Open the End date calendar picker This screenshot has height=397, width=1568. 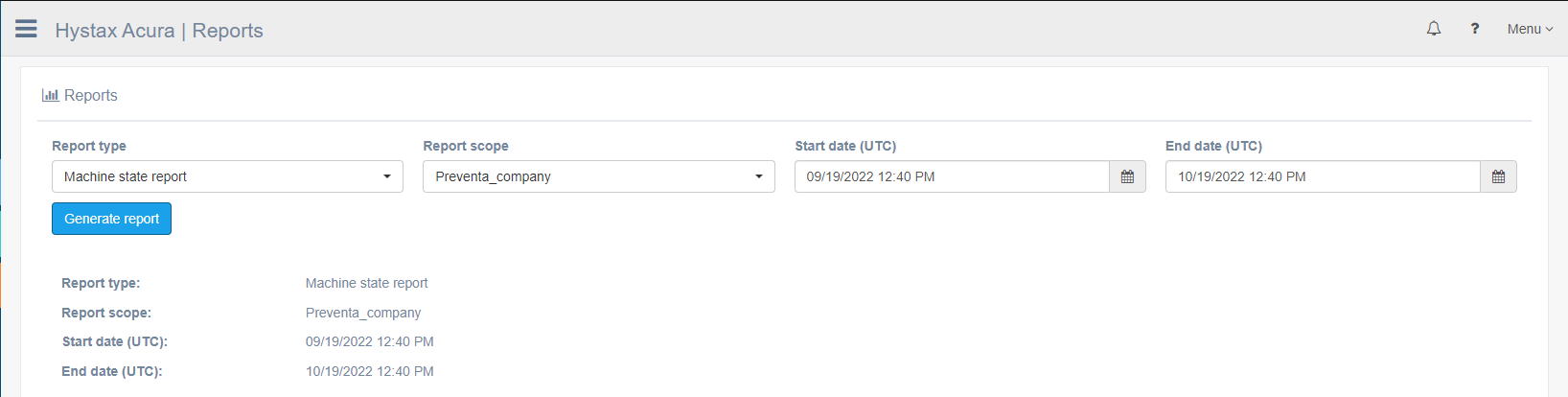coord(1498,176)
